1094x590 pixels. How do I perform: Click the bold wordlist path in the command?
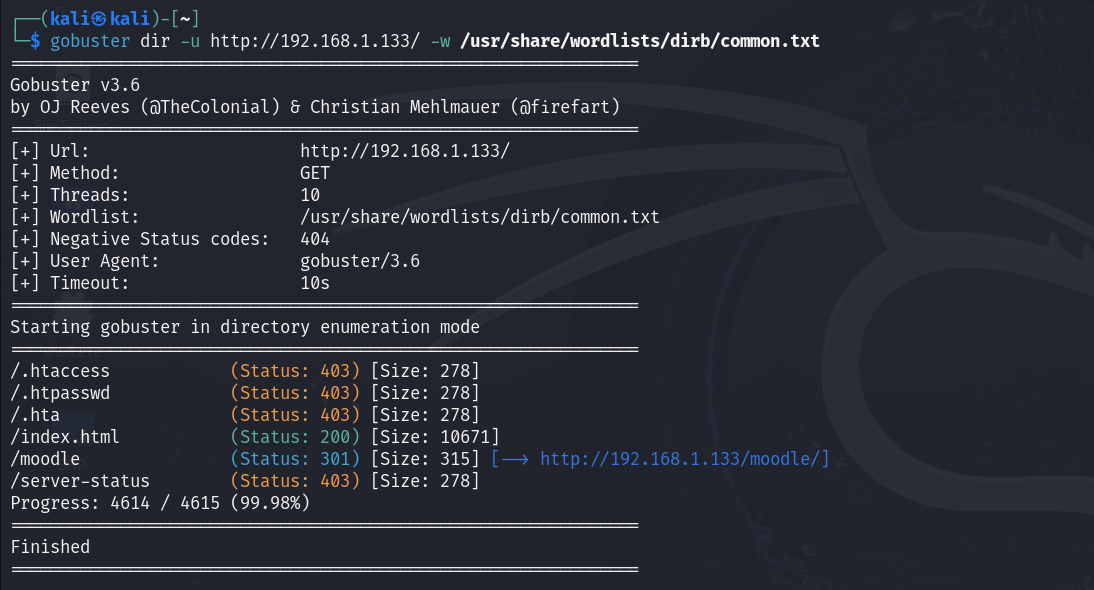coord(640,41)
